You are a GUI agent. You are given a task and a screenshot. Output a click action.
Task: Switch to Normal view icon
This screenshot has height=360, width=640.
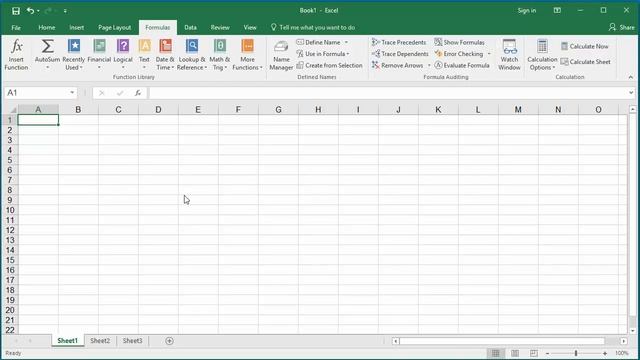pyautogui.click(x=496, y=353)
